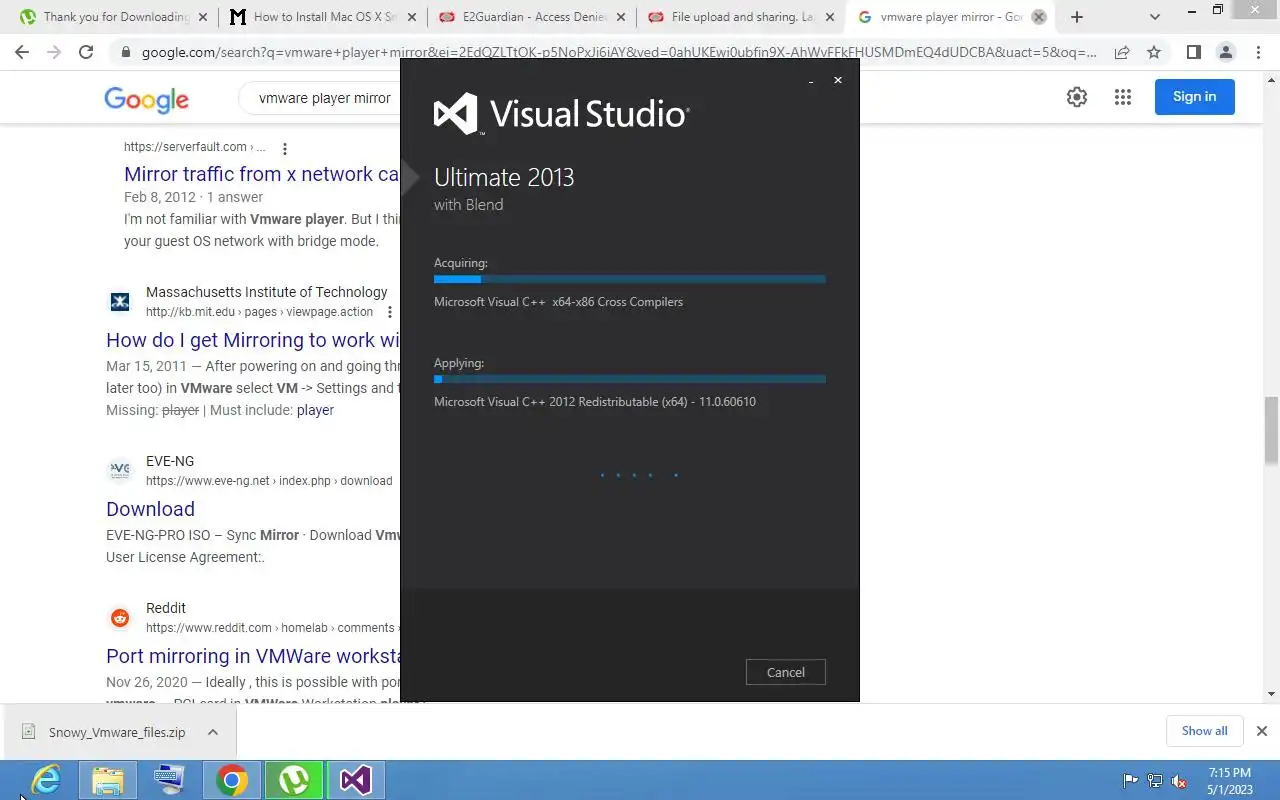This screenshot has width=1280, height=800.
Task: Open Port mirroring in VMWare result
Action: pyautogui.click(x=253, y=656)
